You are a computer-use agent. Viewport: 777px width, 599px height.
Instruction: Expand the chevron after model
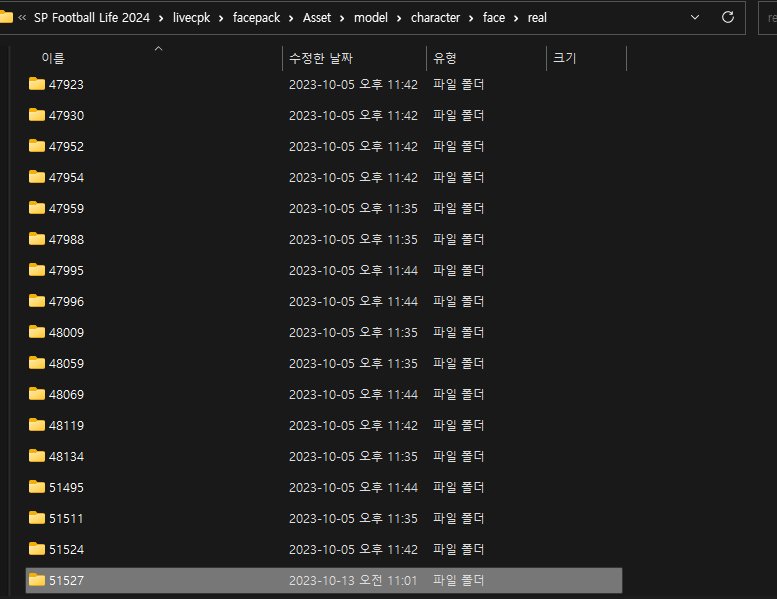399,18
